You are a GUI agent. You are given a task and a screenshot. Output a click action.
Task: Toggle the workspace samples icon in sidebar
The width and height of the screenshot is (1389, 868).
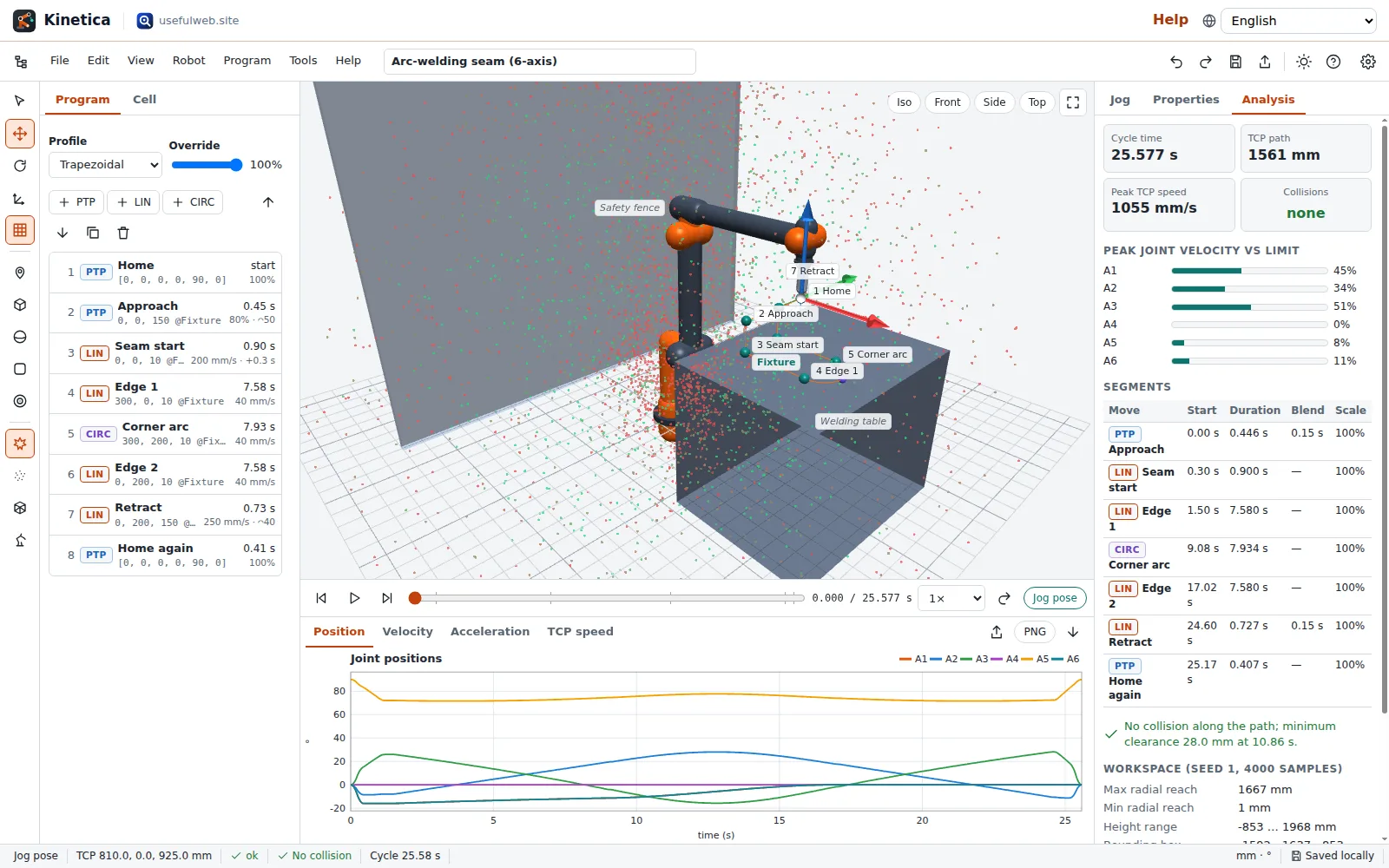coord(20,476)
